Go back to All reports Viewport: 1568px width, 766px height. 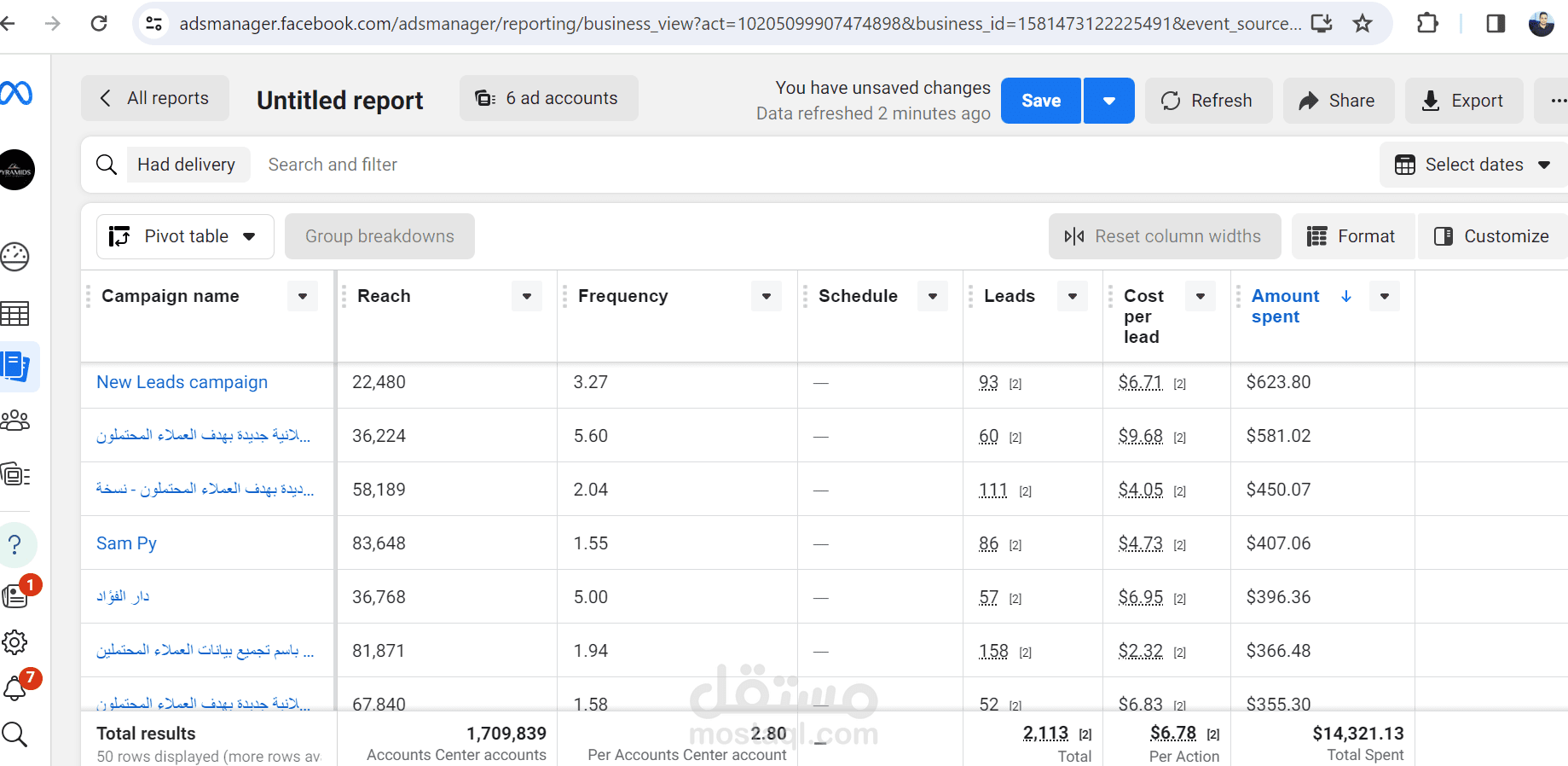pyautogui.click(x=155, y=98)
